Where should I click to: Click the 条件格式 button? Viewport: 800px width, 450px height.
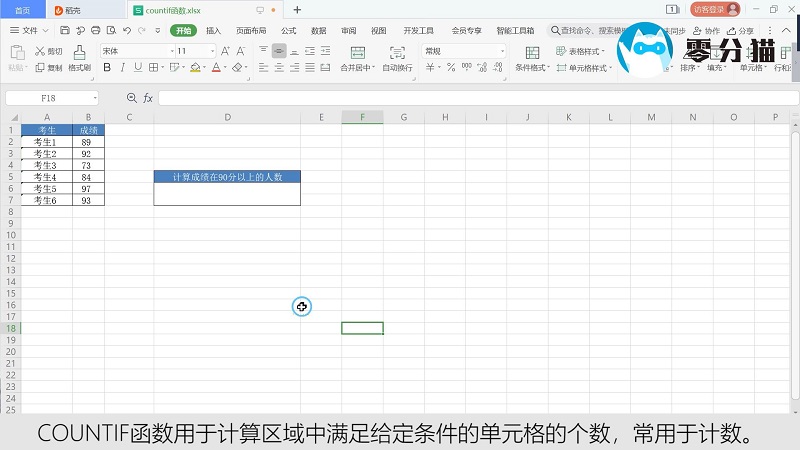click(532, 68)
